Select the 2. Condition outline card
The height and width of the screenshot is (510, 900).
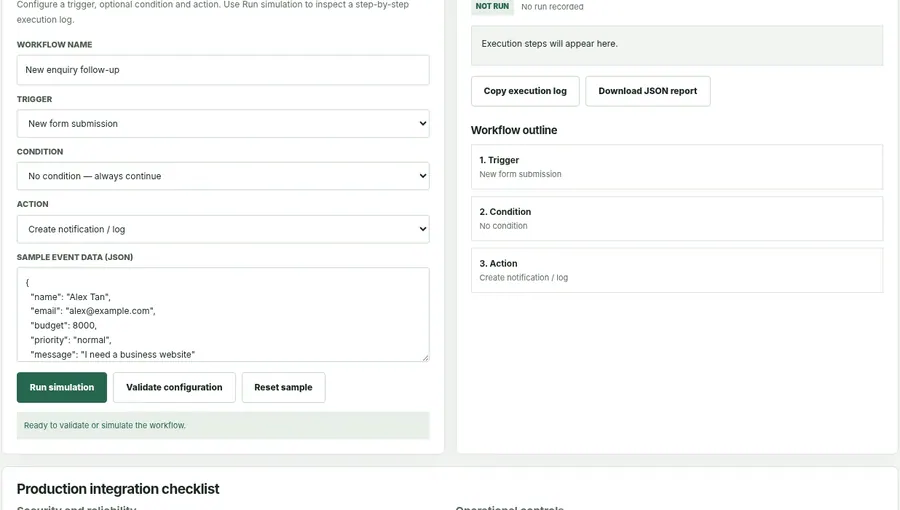(x=677, y=219)
